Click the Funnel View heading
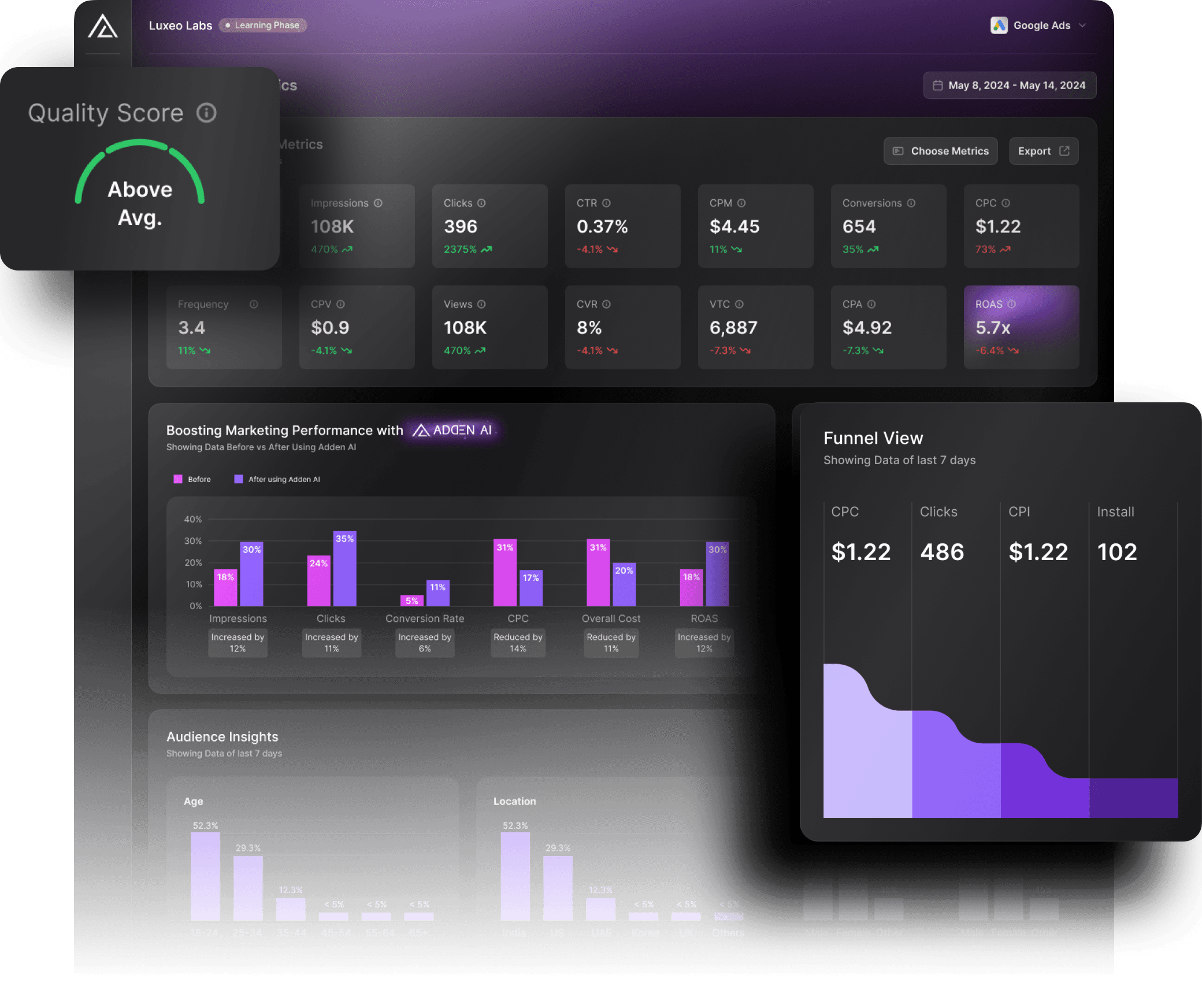Viewport: 1202px width, 1008px height. coord(873,438)
